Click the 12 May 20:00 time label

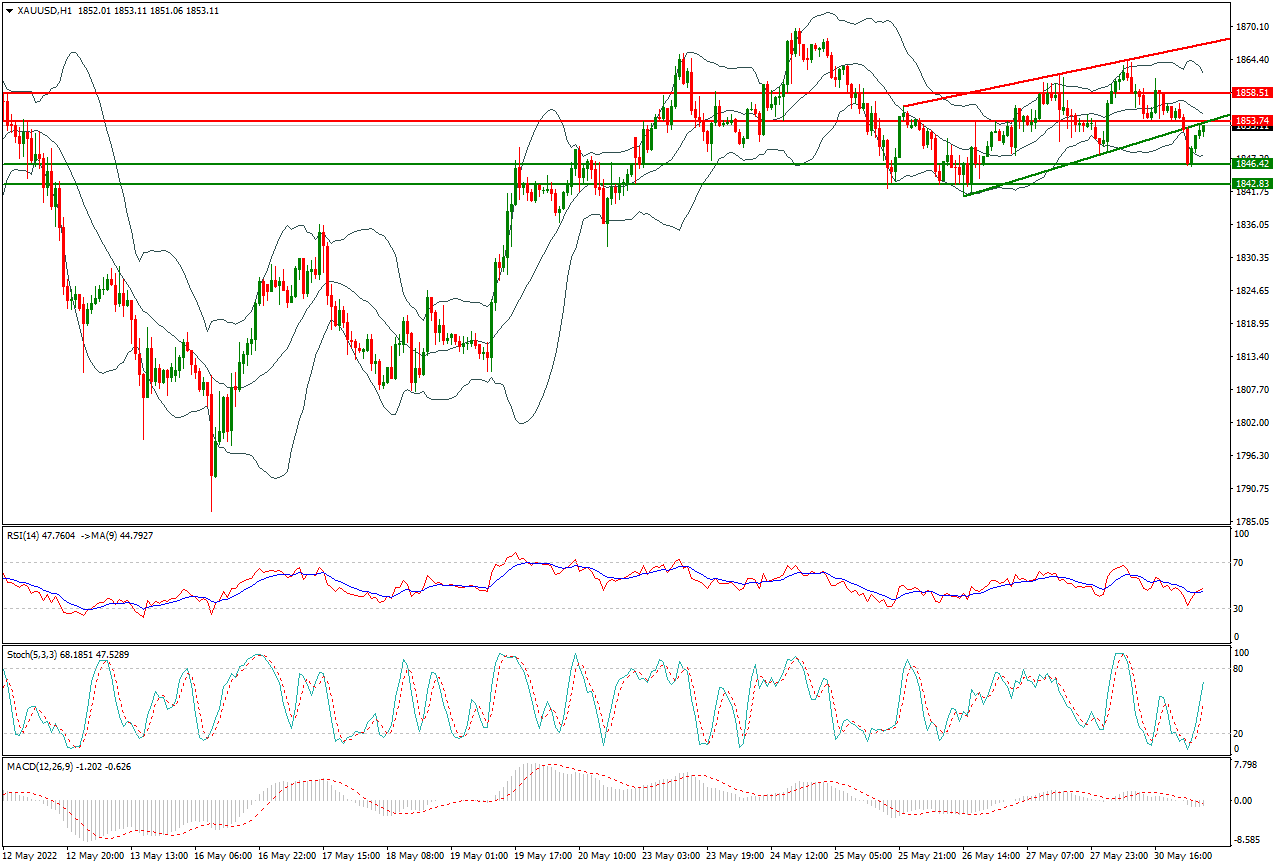[x=95, y=857]
